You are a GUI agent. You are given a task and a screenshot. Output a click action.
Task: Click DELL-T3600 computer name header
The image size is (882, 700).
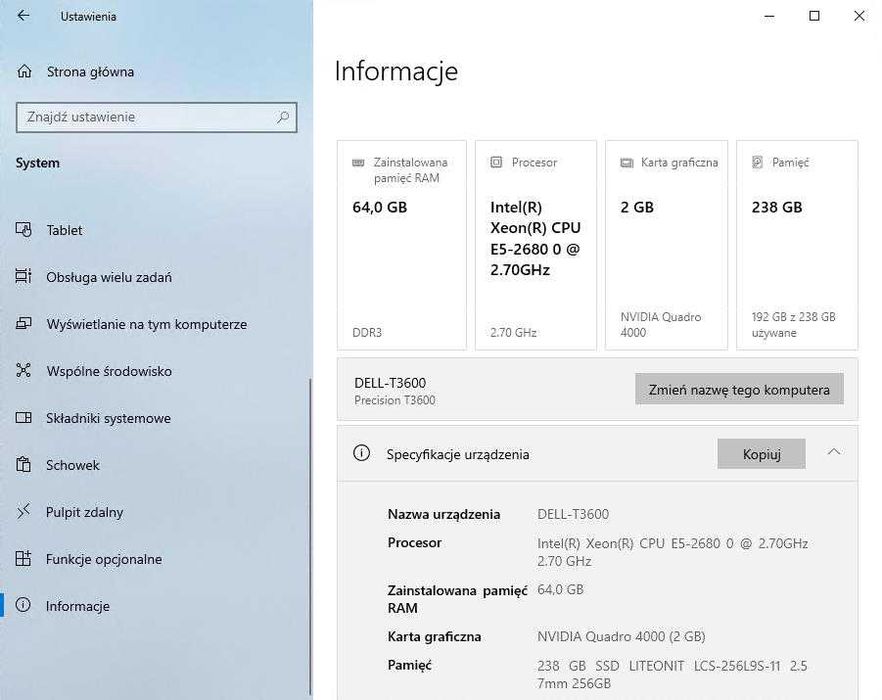coord(390,383)
